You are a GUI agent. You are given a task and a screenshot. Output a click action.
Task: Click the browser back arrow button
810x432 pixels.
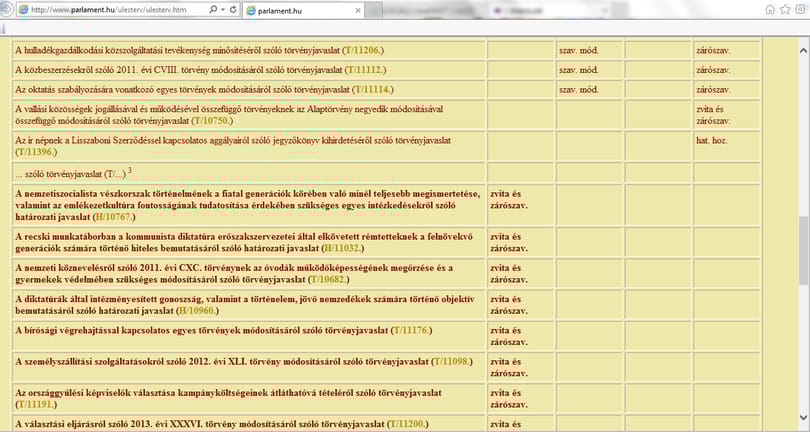coord(5,9)
